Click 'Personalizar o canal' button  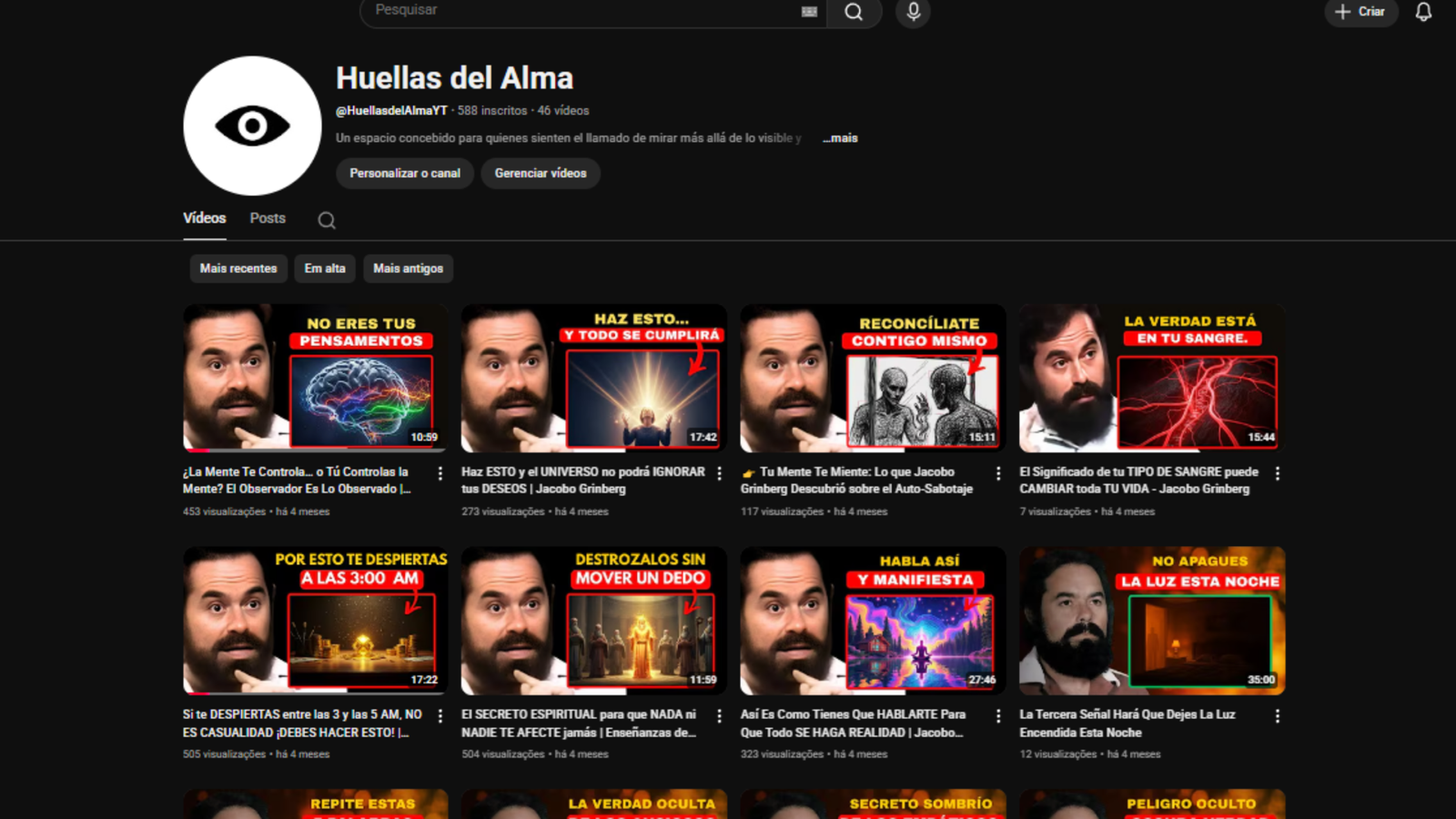[405, 173]
